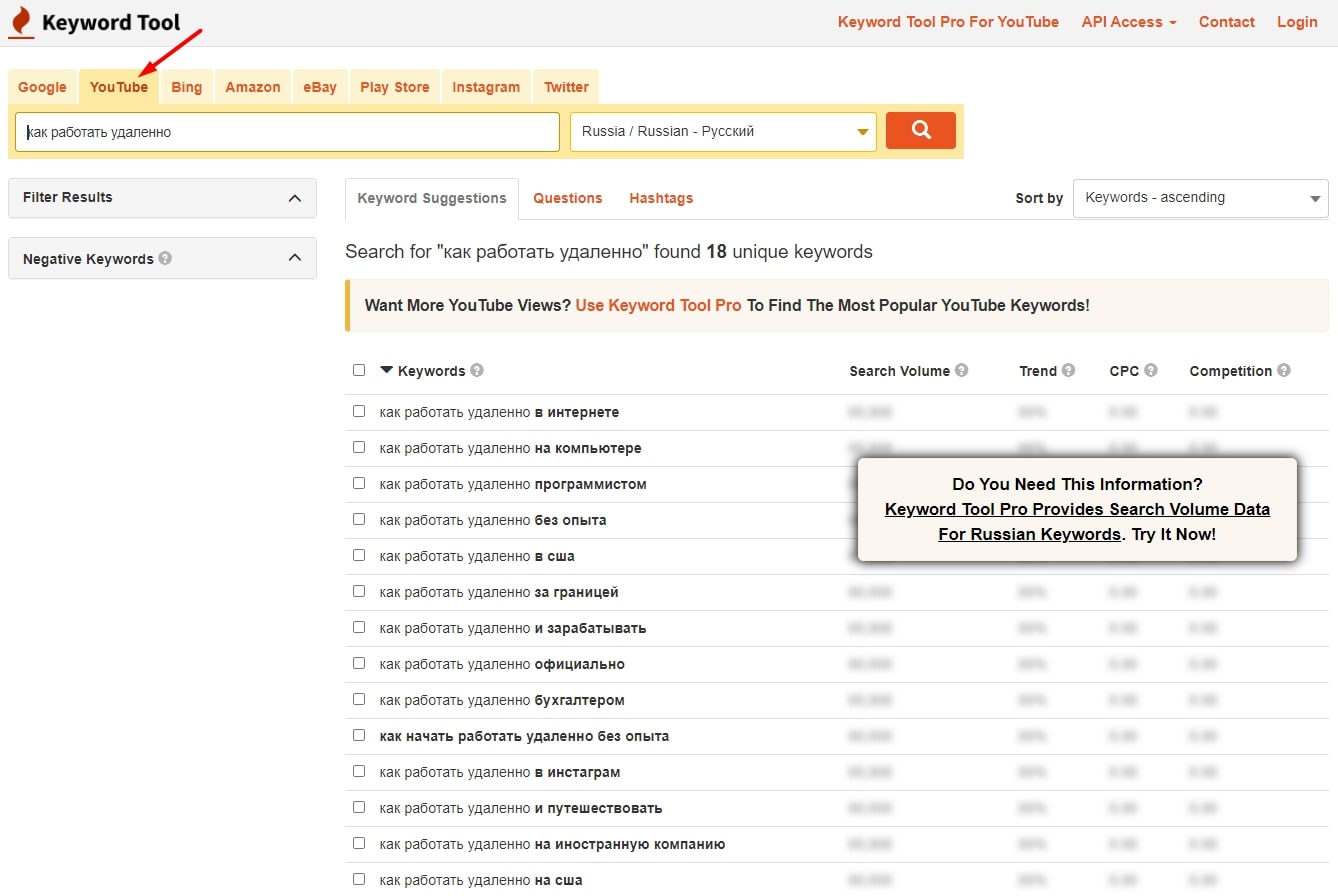Check the 'программистом' keyword row
Image resolution: width=1338 pixels, height=896 pixels.
pos(359,483)
